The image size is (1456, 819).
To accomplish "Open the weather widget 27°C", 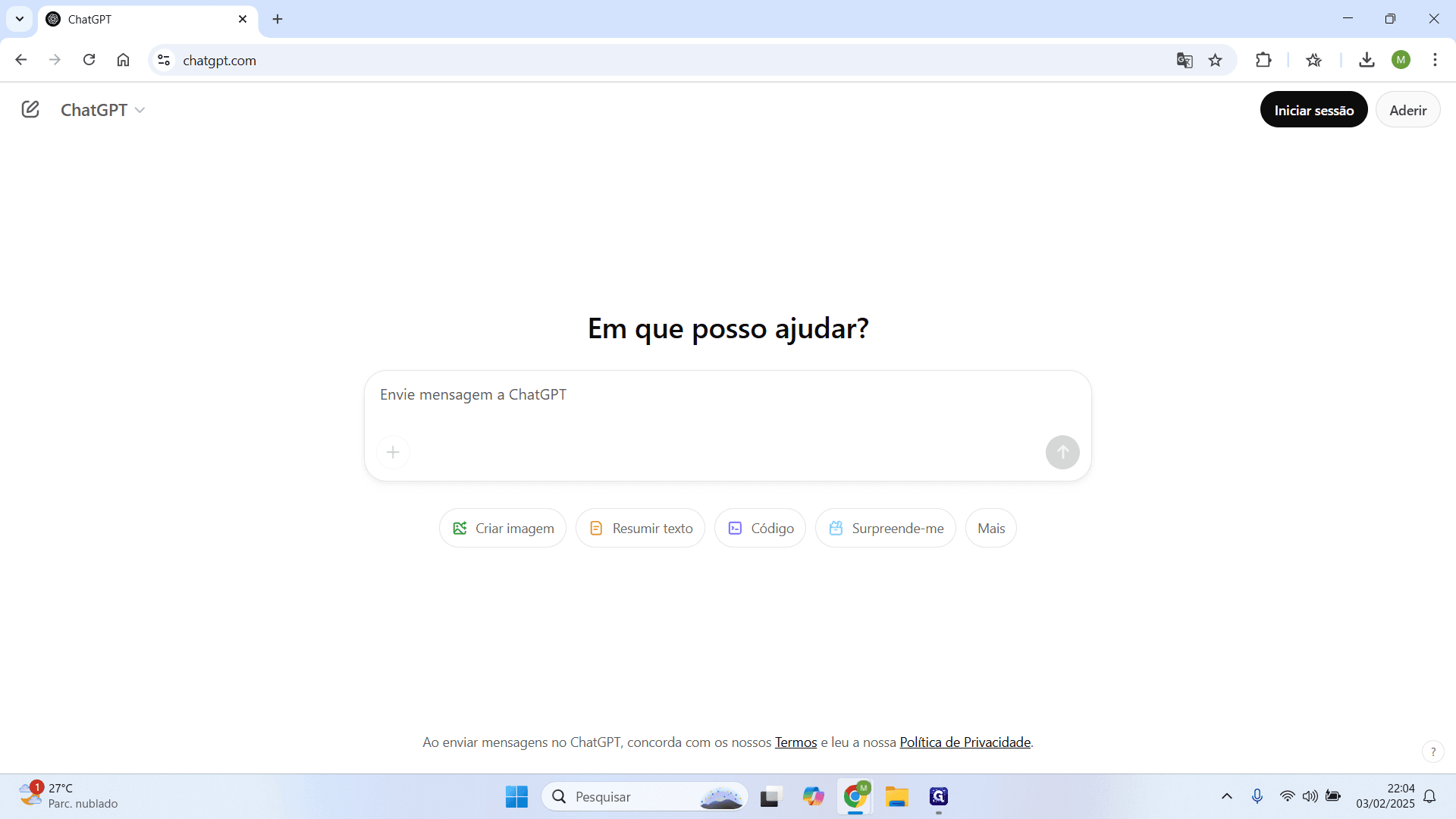I will [x=68, y=796].
